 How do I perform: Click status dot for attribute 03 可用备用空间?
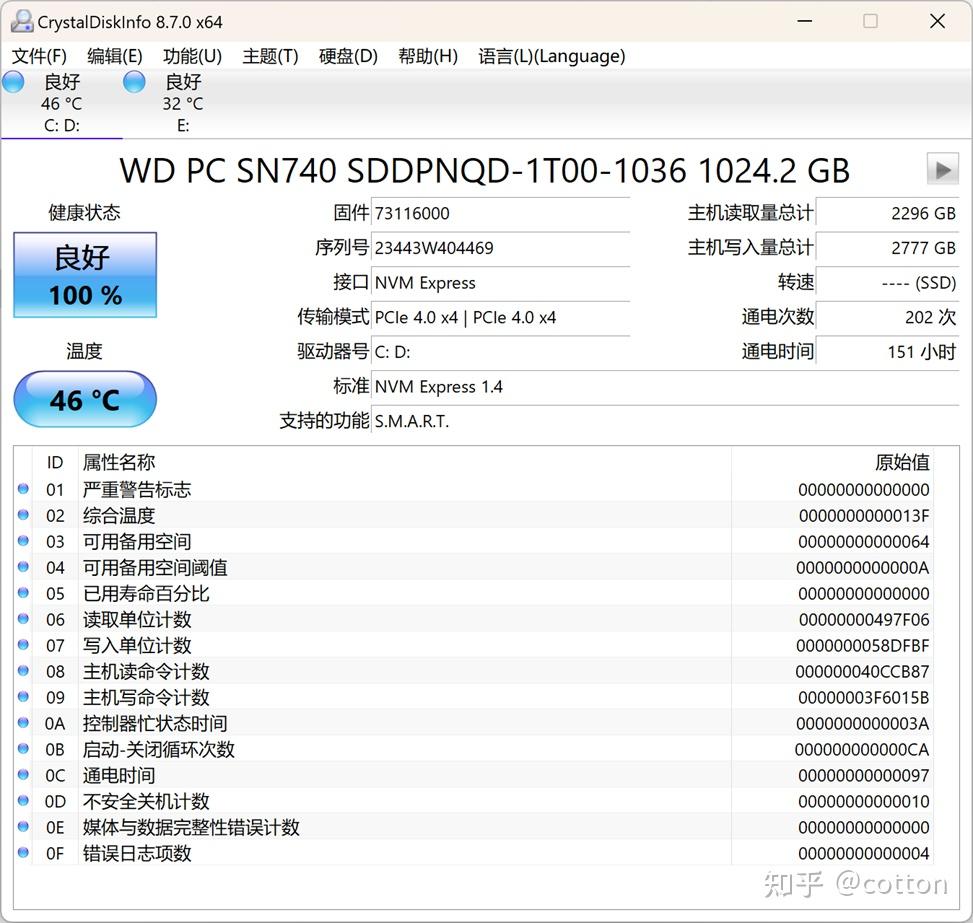24,541
